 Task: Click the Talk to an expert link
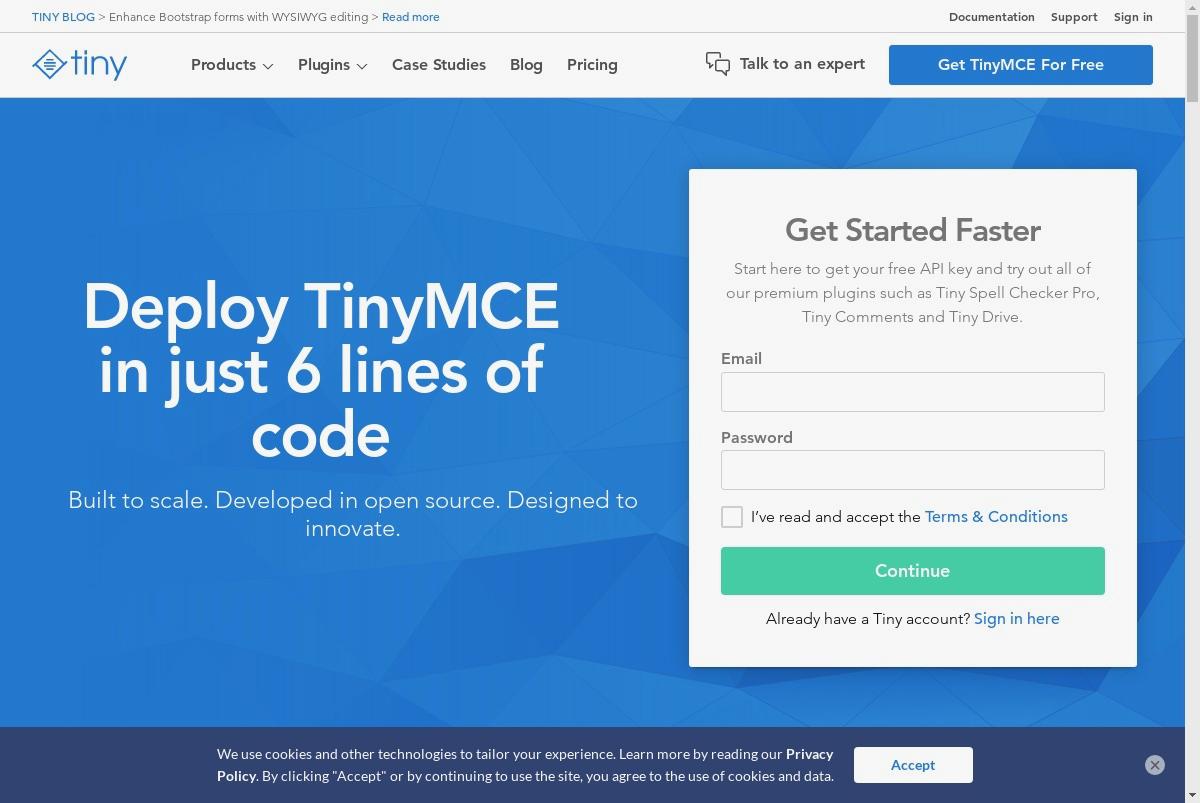click(x=802, y=64)
